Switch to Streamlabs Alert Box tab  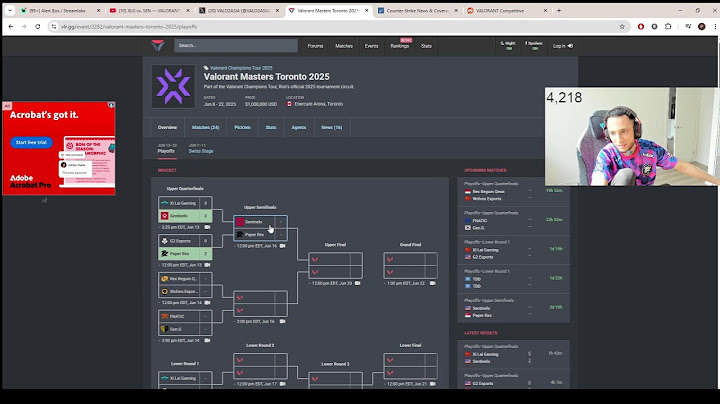pos(59,11)
